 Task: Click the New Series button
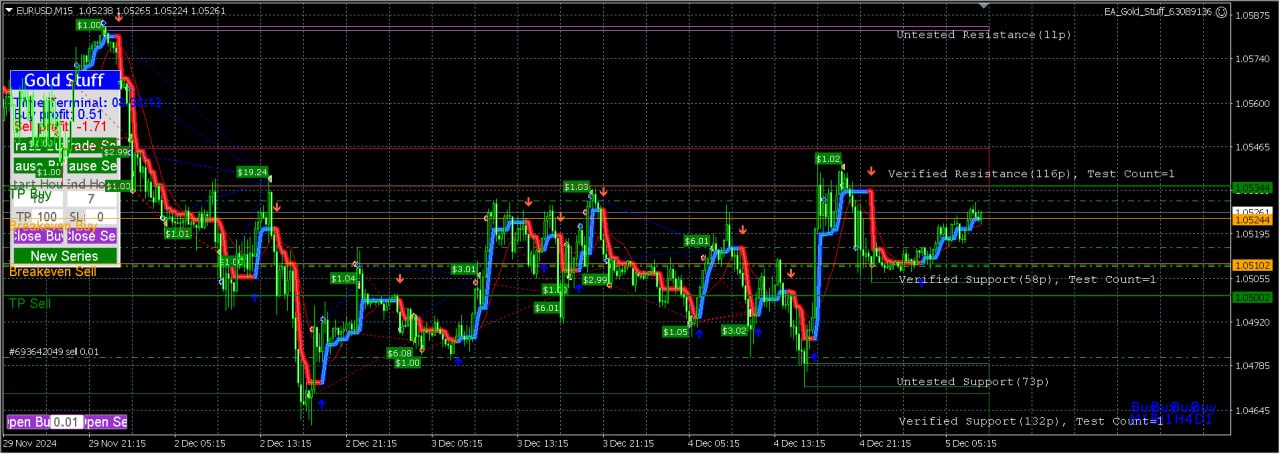pyautogui.click(x=65, y=256)
